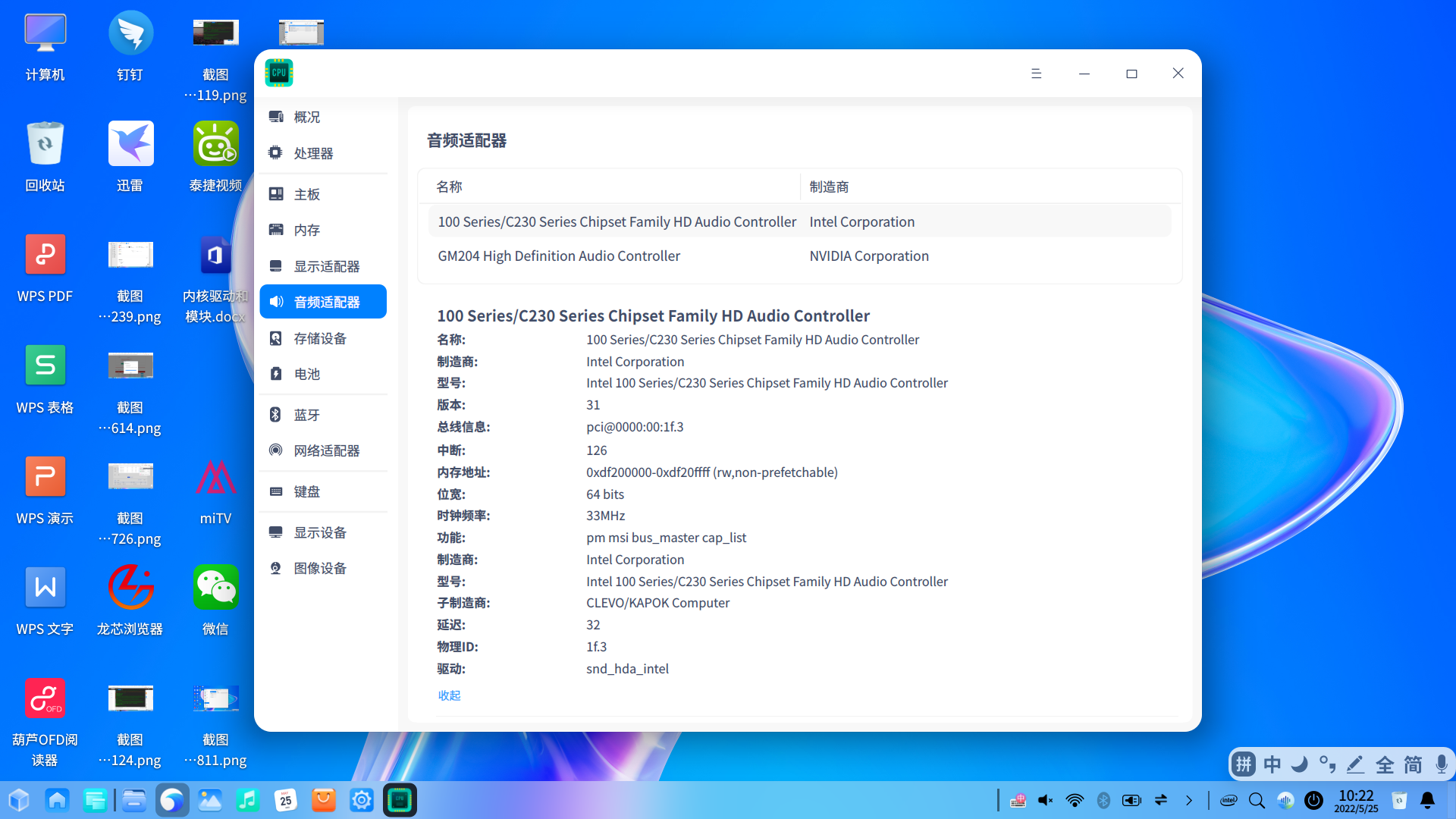
Task: Open 龙芯浏览器 from the desktop
Action: click(130, 601)
